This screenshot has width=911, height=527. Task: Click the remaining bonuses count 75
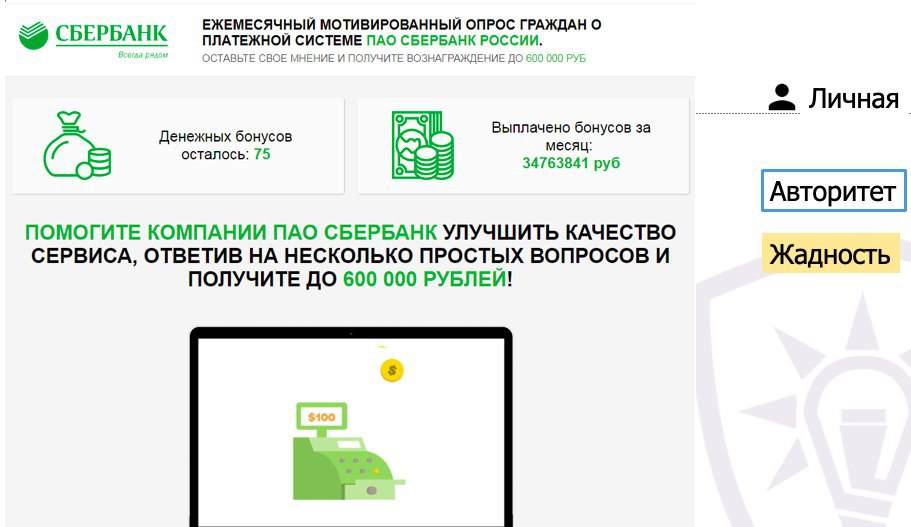click(262, 154)
